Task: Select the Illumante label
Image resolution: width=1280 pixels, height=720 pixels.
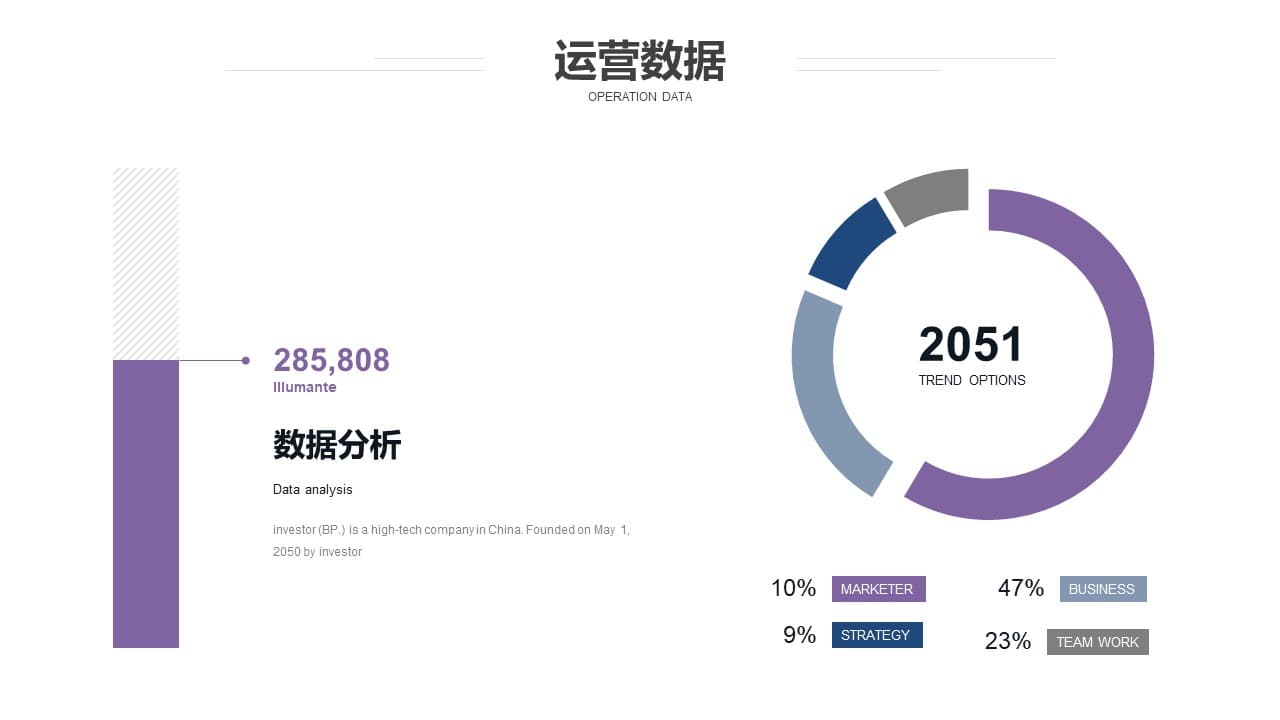Action: (x=305, y=387)
